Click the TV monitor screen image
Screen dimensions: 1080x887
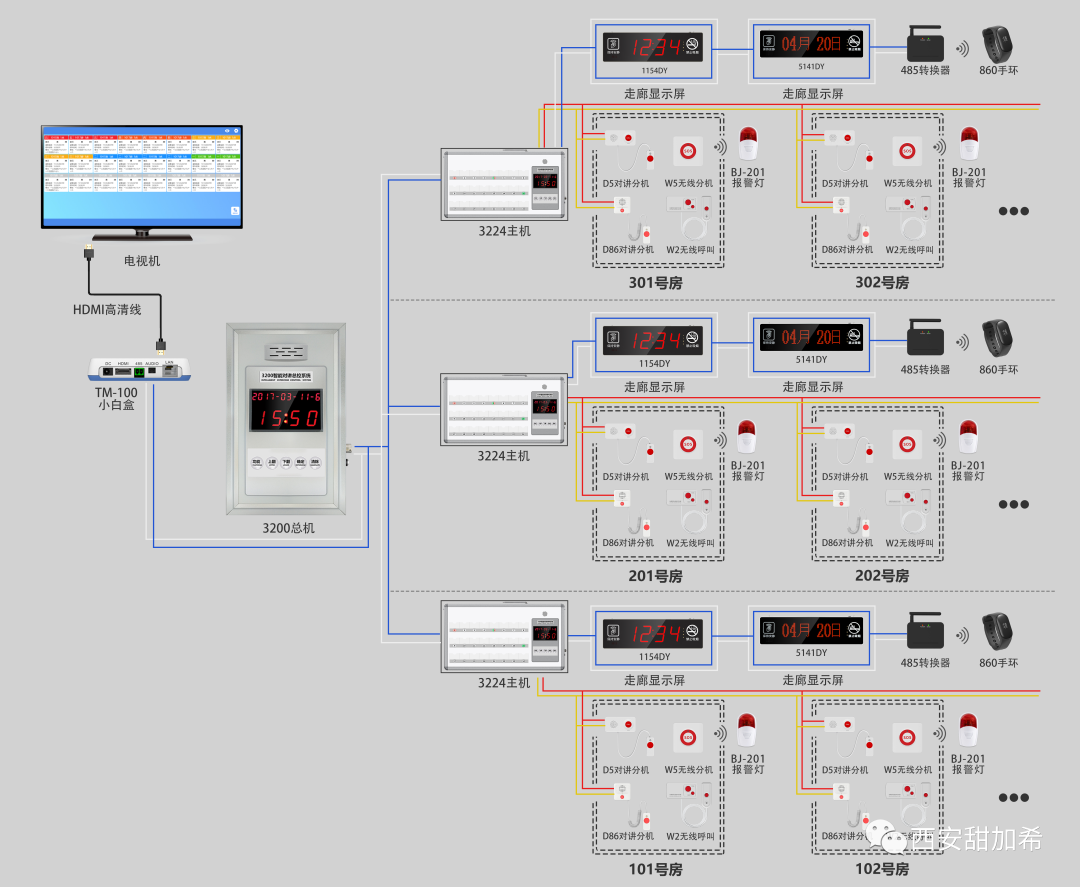click(x=141, y=175)
